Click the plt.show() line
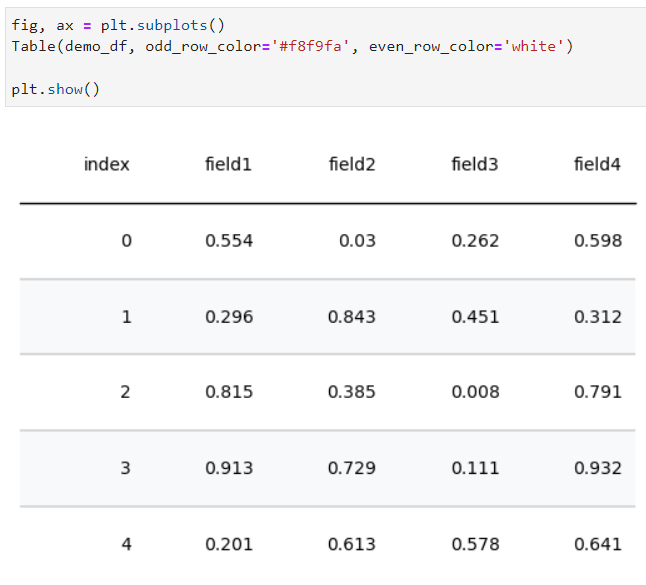The width and height of the screenshot is (646, 585). click(56, 89)
